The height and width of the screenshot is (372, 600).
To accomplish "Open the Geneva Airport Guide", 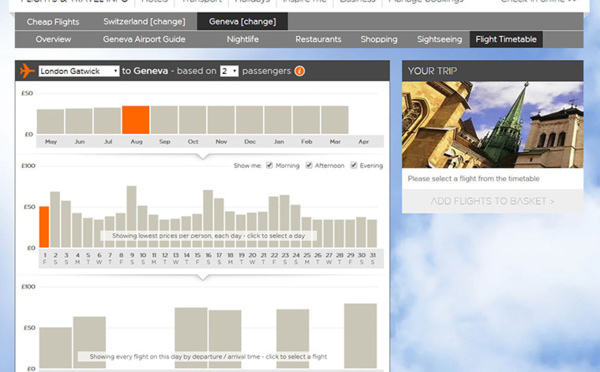I will (144, 39).
